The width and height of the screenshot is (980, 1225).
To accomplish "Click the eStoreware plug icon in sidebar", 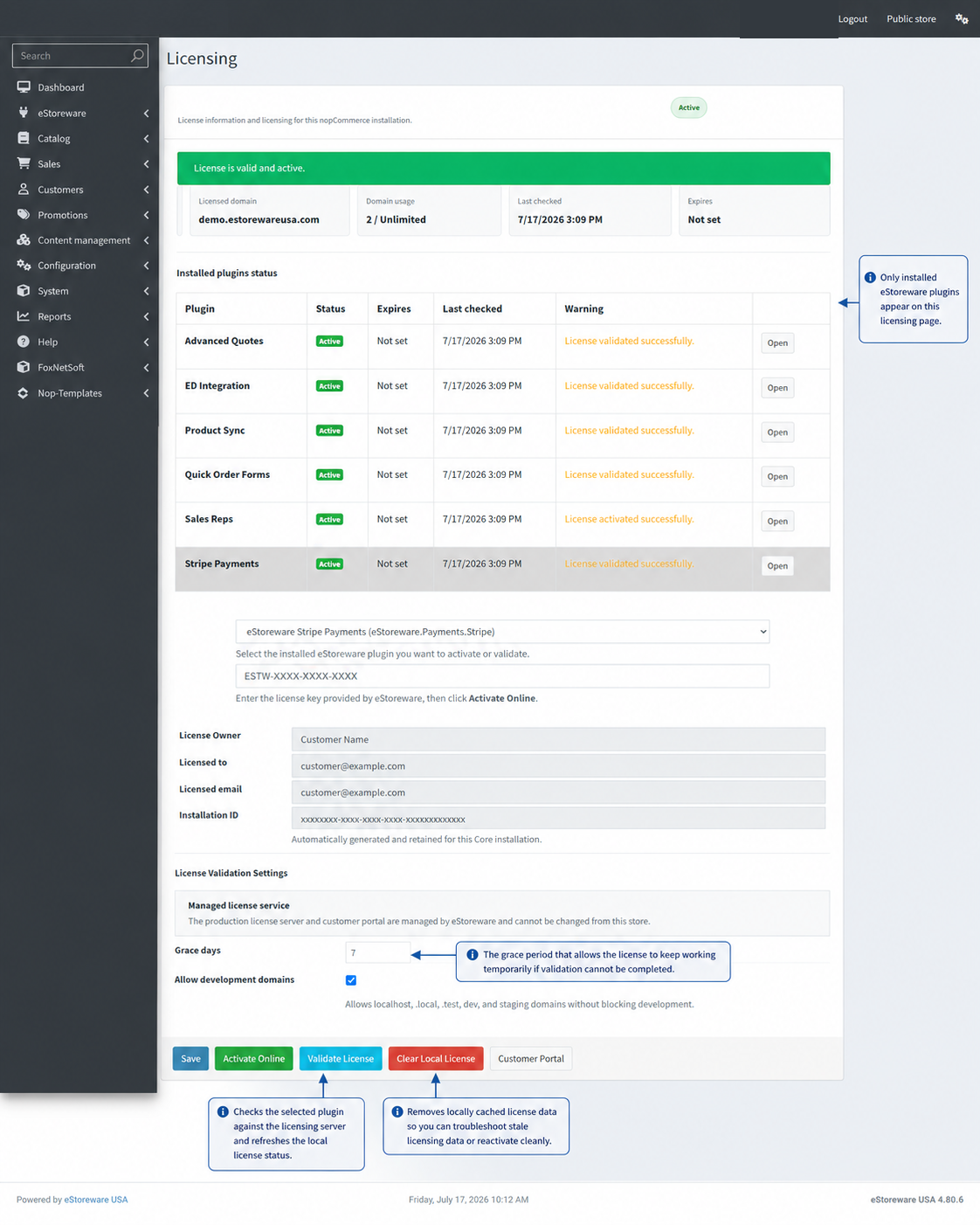I will click(24, 113).
